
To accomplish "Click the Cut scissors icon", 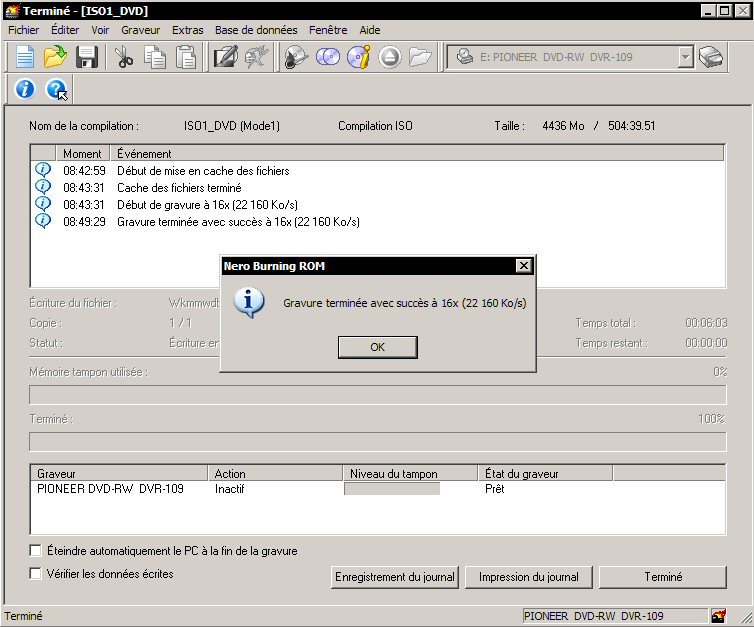I will [124, 57].
